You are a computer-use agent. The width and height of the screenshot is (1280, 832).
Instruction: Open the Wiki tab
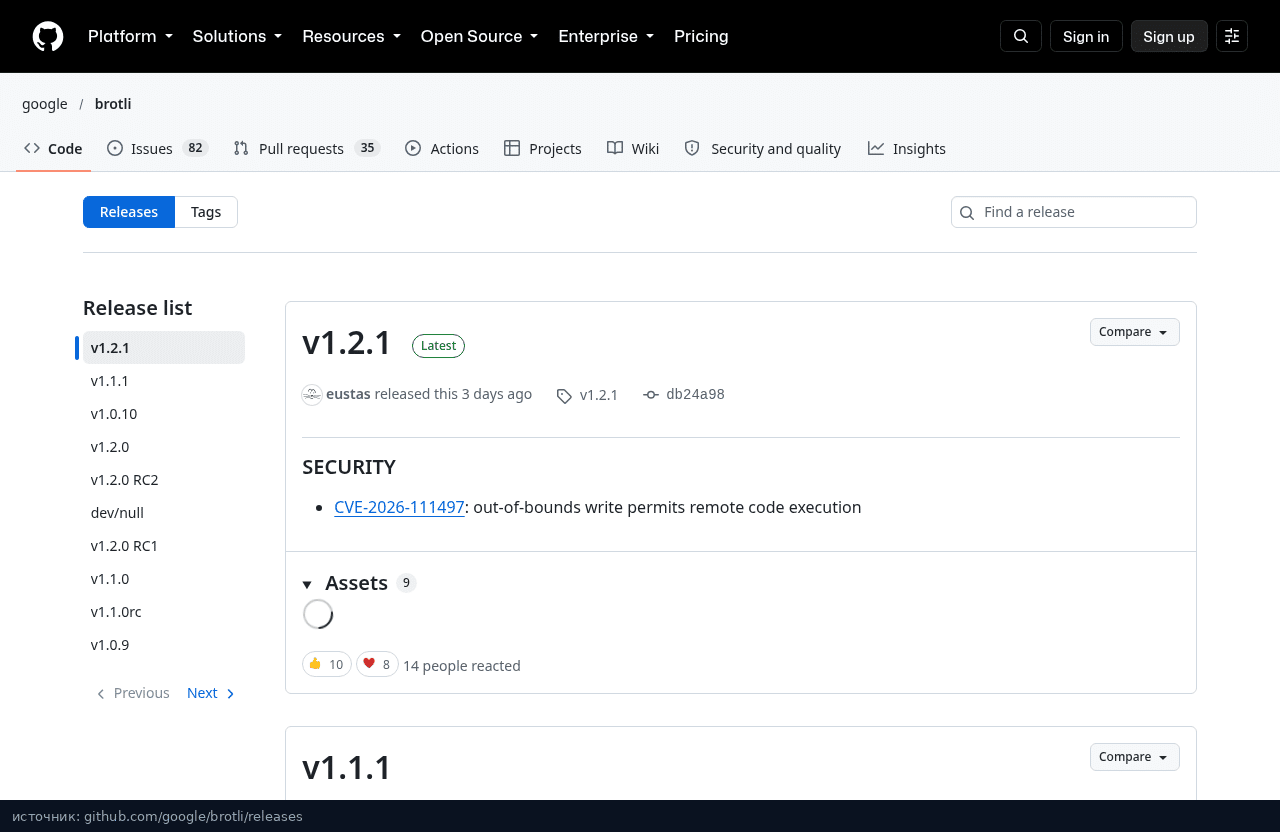(x=633, y=148)
